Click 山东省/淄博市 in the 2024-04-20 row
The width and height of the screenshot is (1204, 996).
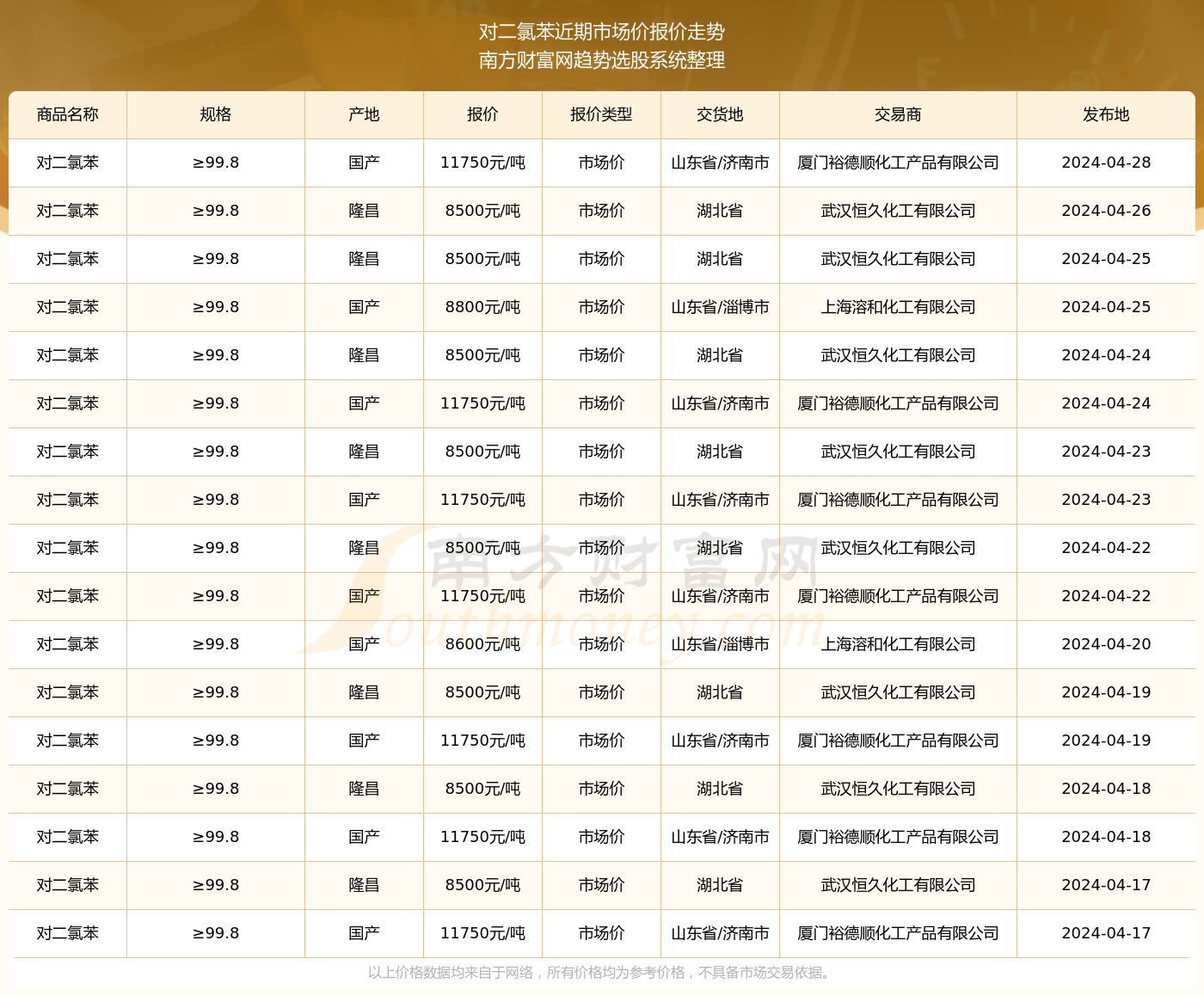[x=720, y=644]
